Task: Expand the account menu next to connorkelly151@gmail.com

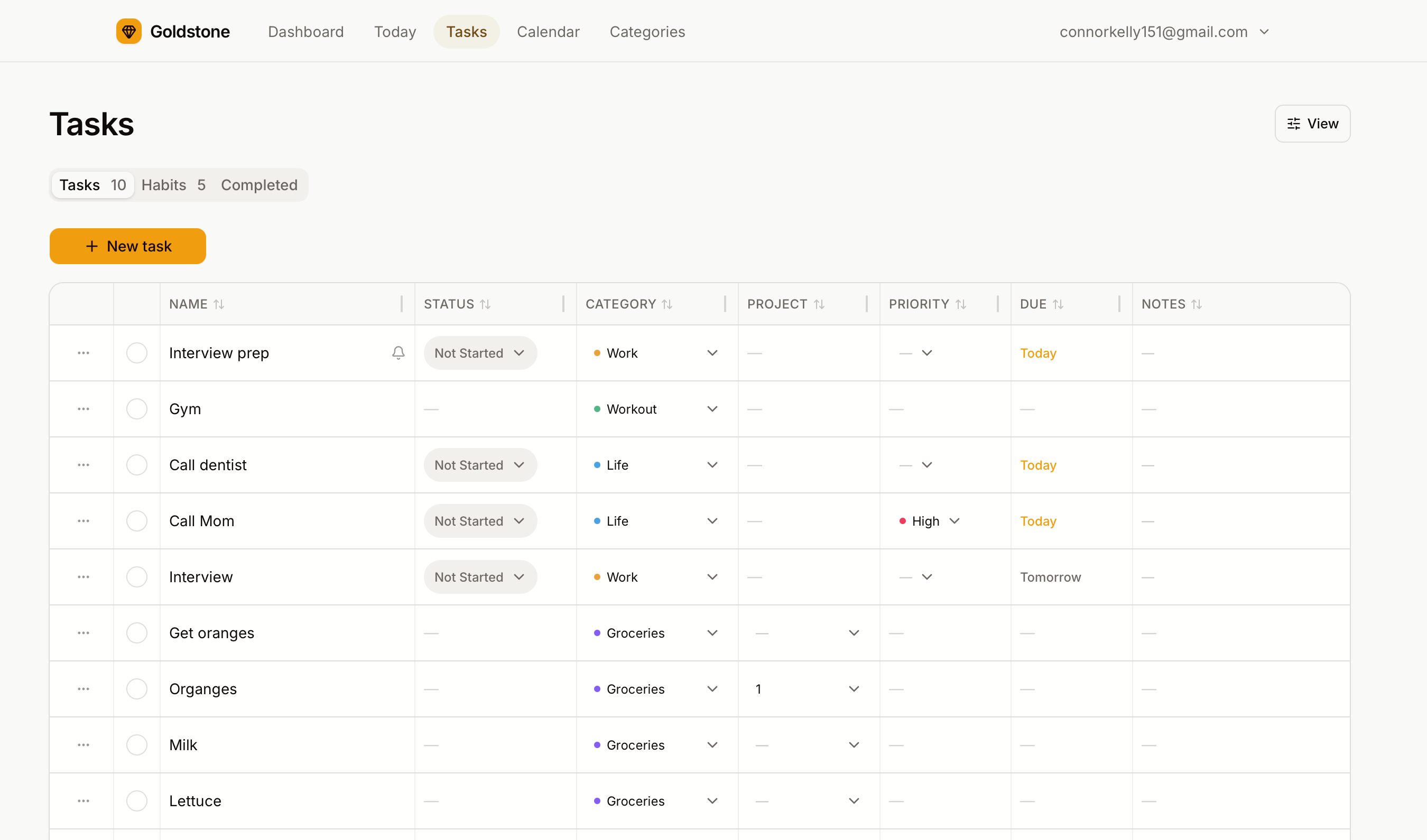Action: click(1264, 32)
